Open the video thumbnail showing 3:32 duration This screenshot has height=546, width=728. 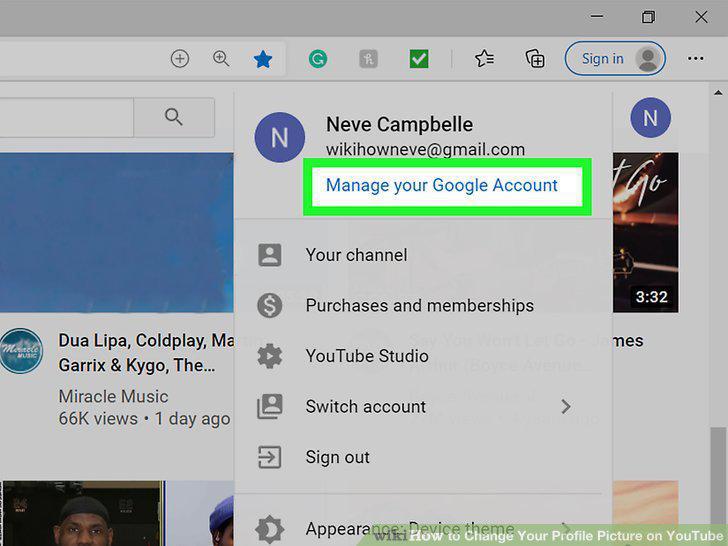pyautogui.click(x=645, y=233)
